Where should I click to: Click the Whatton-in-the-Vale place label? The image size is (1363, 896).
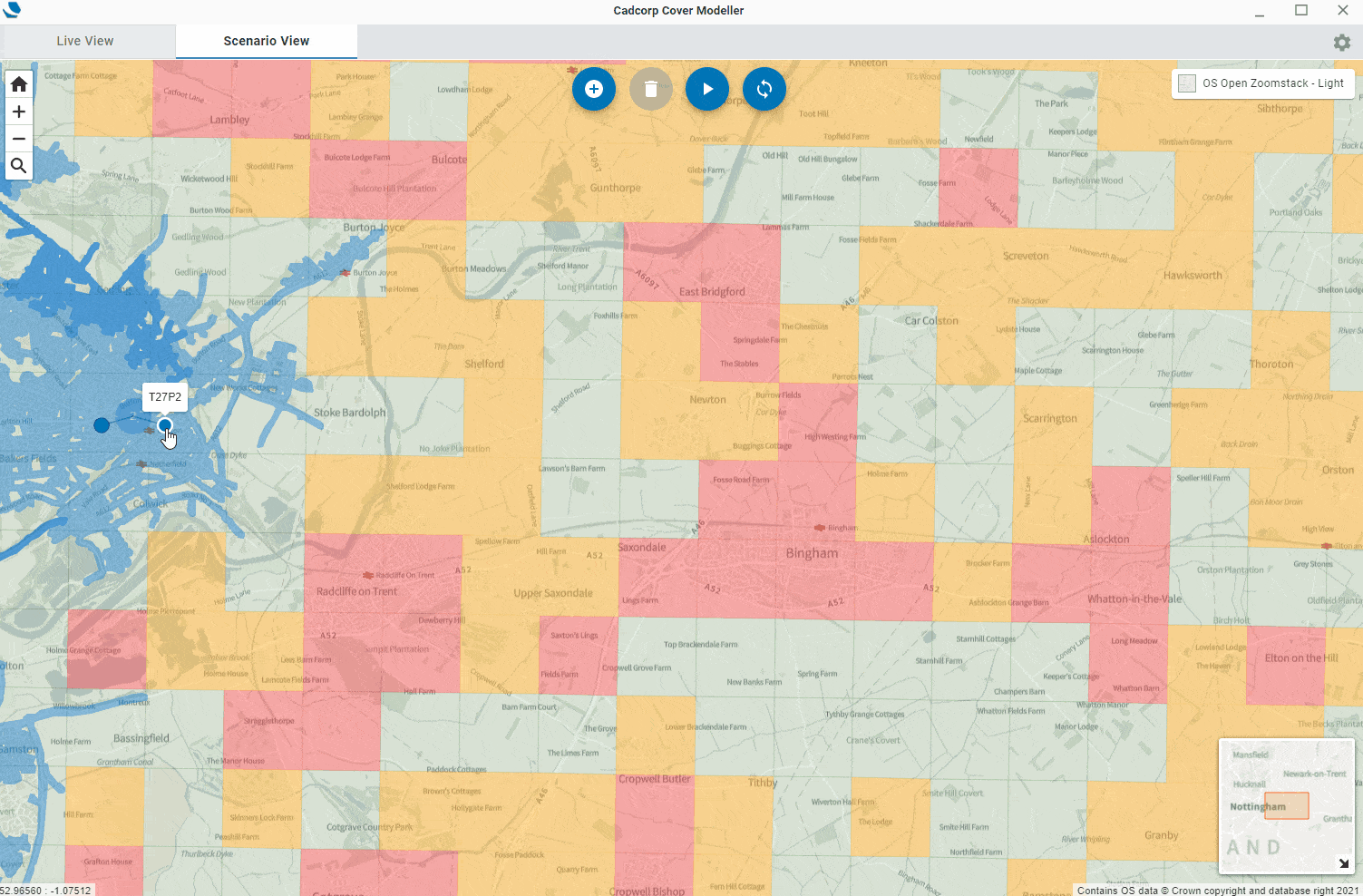click(1134, 599)
